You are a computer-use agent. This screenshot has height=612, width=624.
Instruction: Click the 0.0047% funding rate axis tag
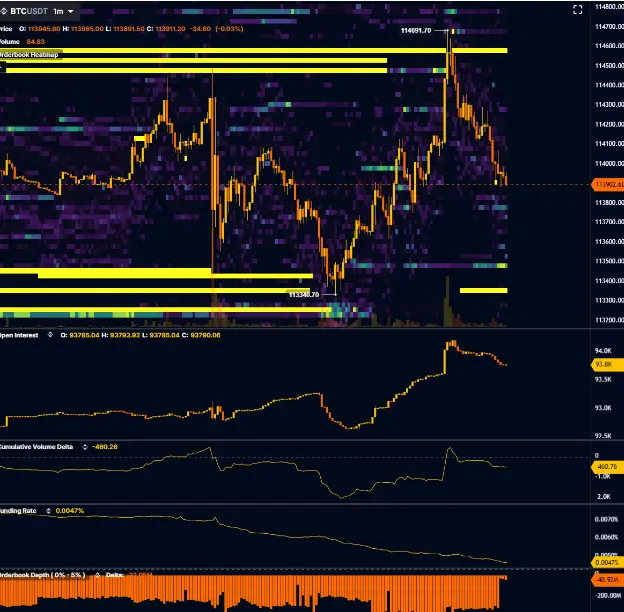pyautogui.click(x=608, y=563)
